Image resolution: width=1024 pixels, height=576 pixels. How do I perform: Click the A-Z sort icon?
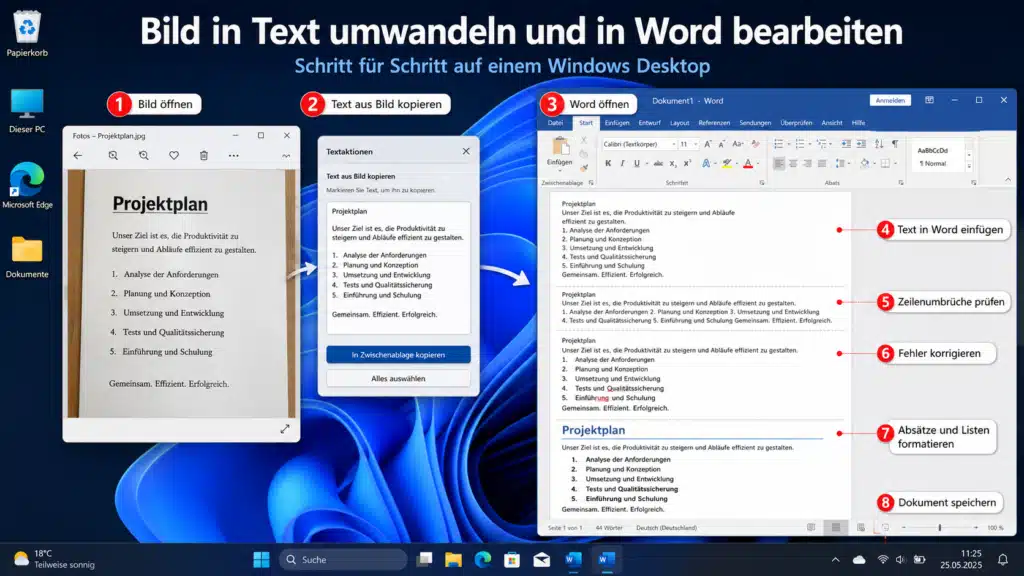pyautogui.click(x=879, y=144)
